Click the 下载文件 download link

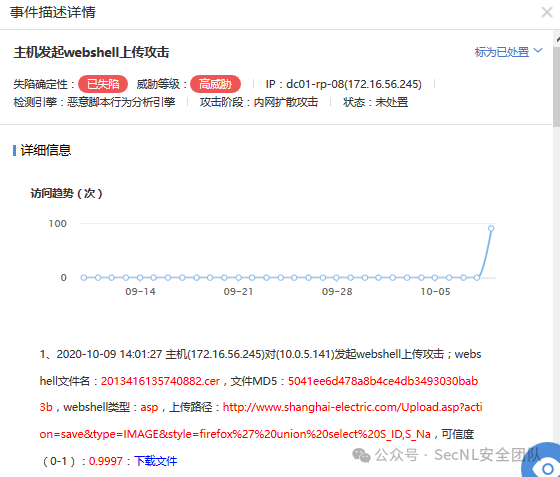point(156,461)
